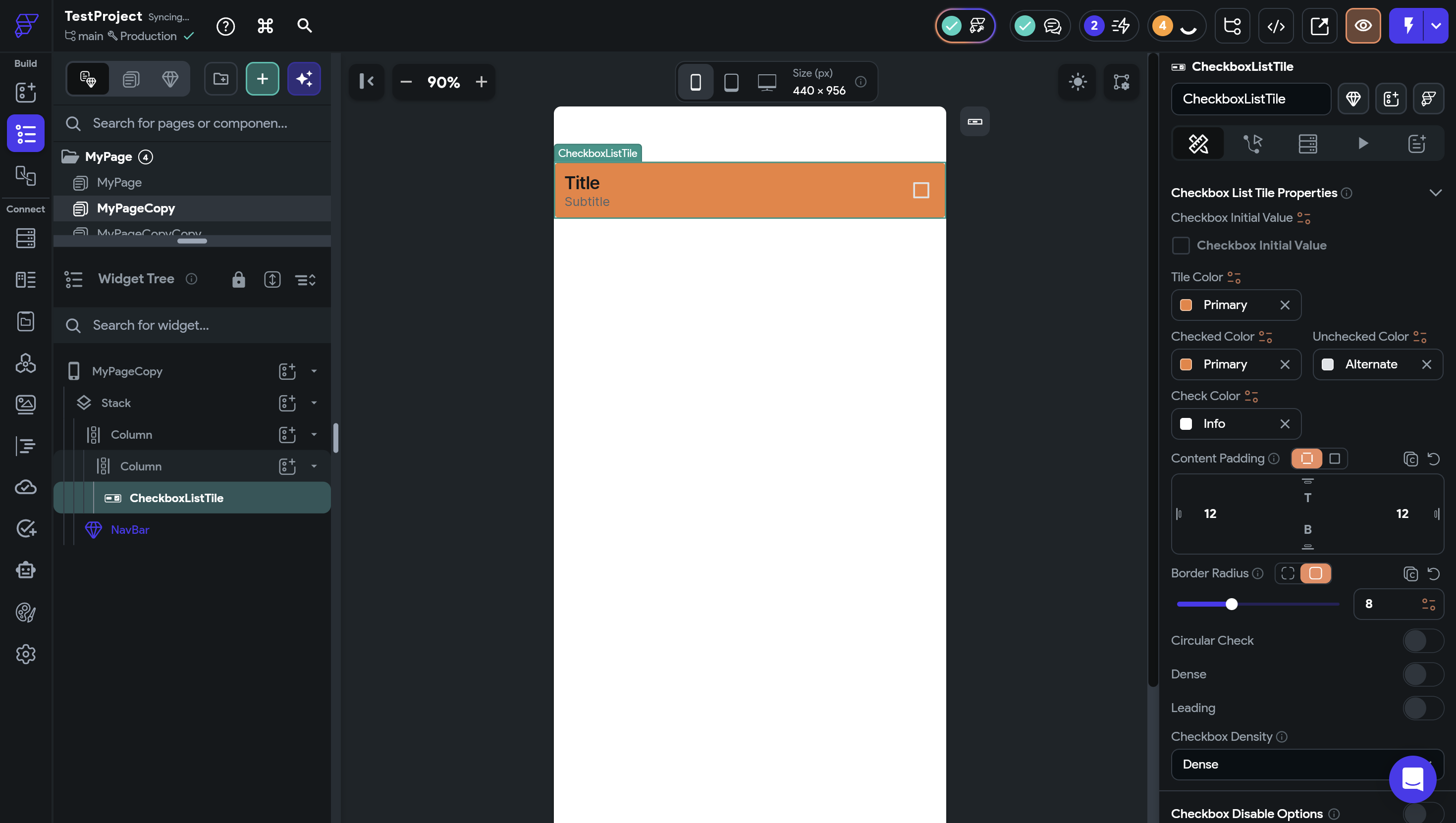Open the Theme Settings palette icon
The image size is (1456, 823).
coord(25,612)
